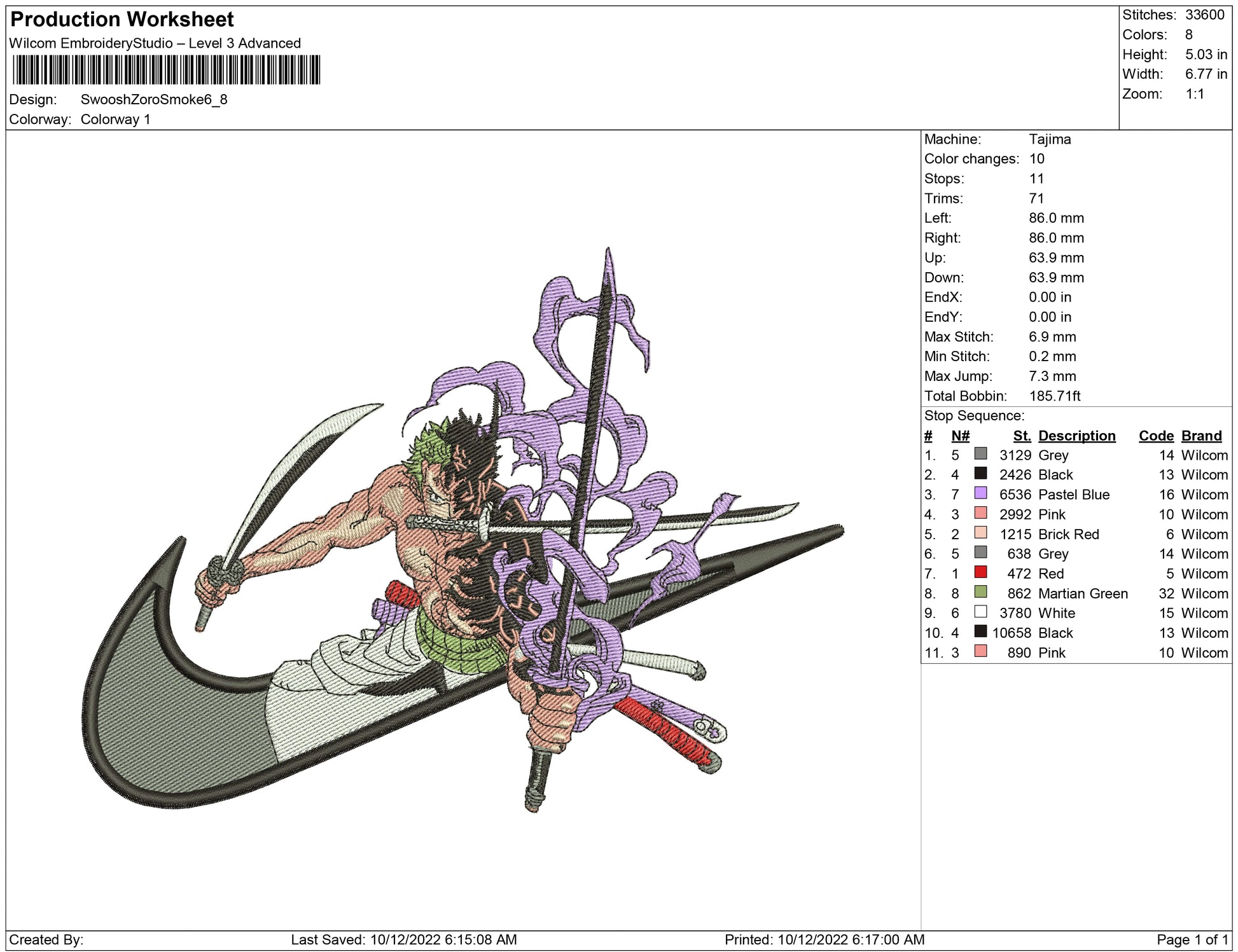Click the N# column header
Image resolution: width=1238 pixels, height=952 pixels.
click(x=960, y=436)
